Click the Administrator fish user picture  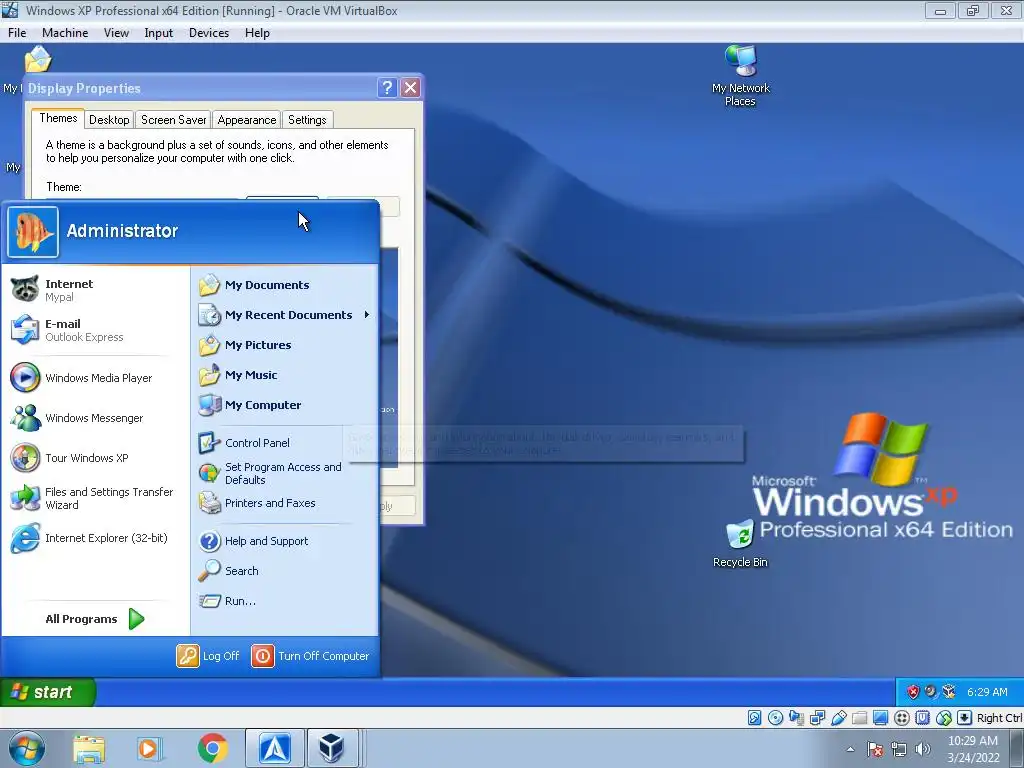pos(33,232)
